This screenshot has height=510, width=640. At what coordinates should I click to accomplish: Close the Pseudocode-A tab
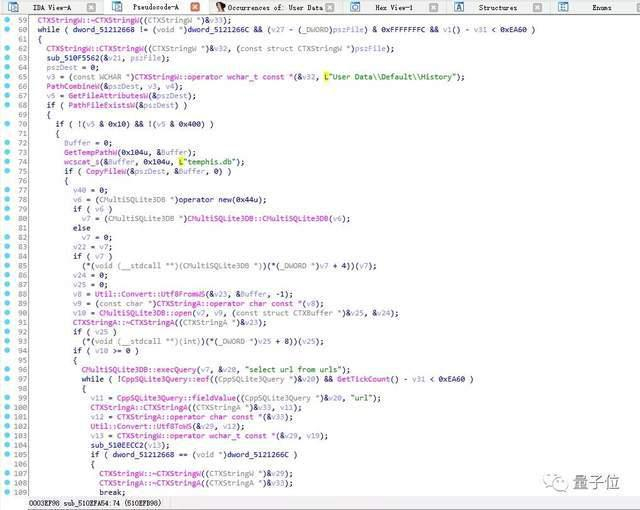(x=196, y=7)
